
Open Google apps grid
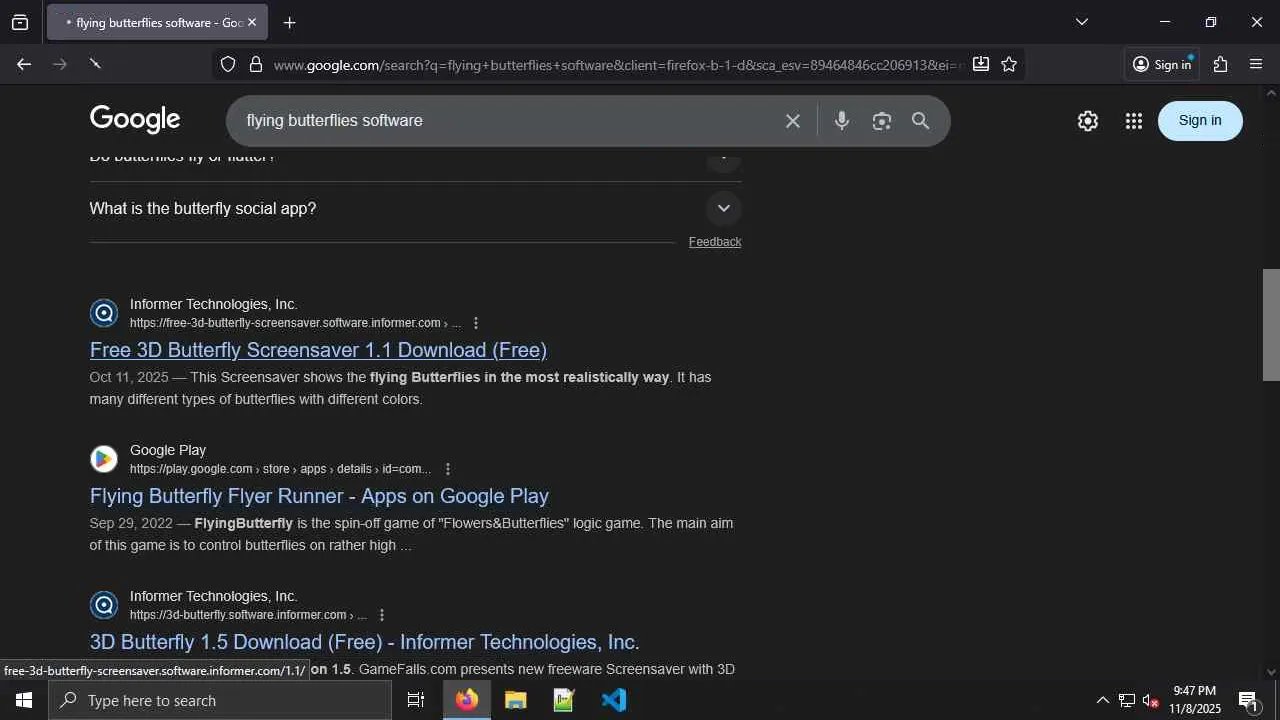pyautogui.click(x=1133, y=121)
